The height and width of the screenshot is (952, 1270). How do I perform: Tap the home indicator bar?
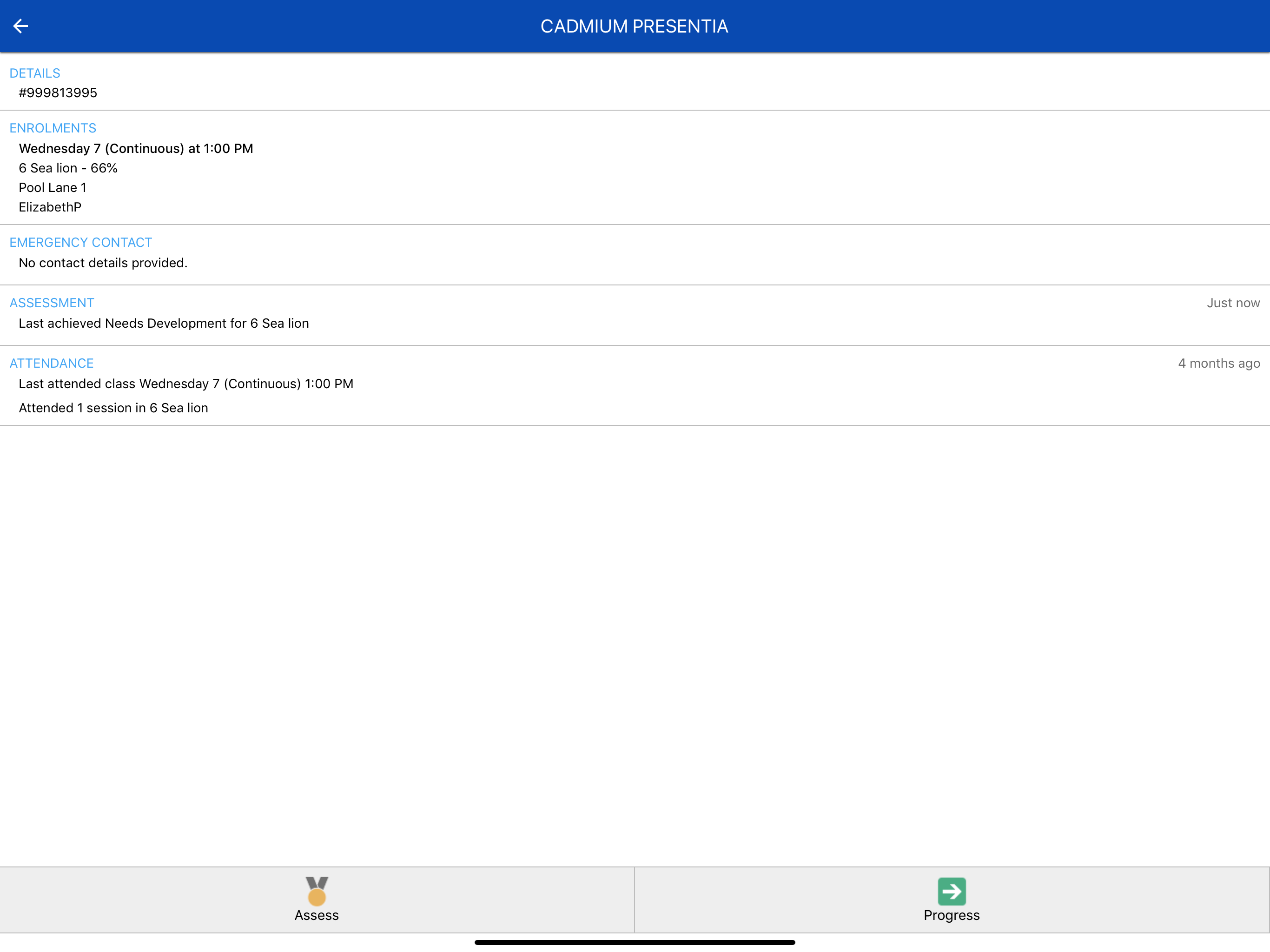coord(635,942)
